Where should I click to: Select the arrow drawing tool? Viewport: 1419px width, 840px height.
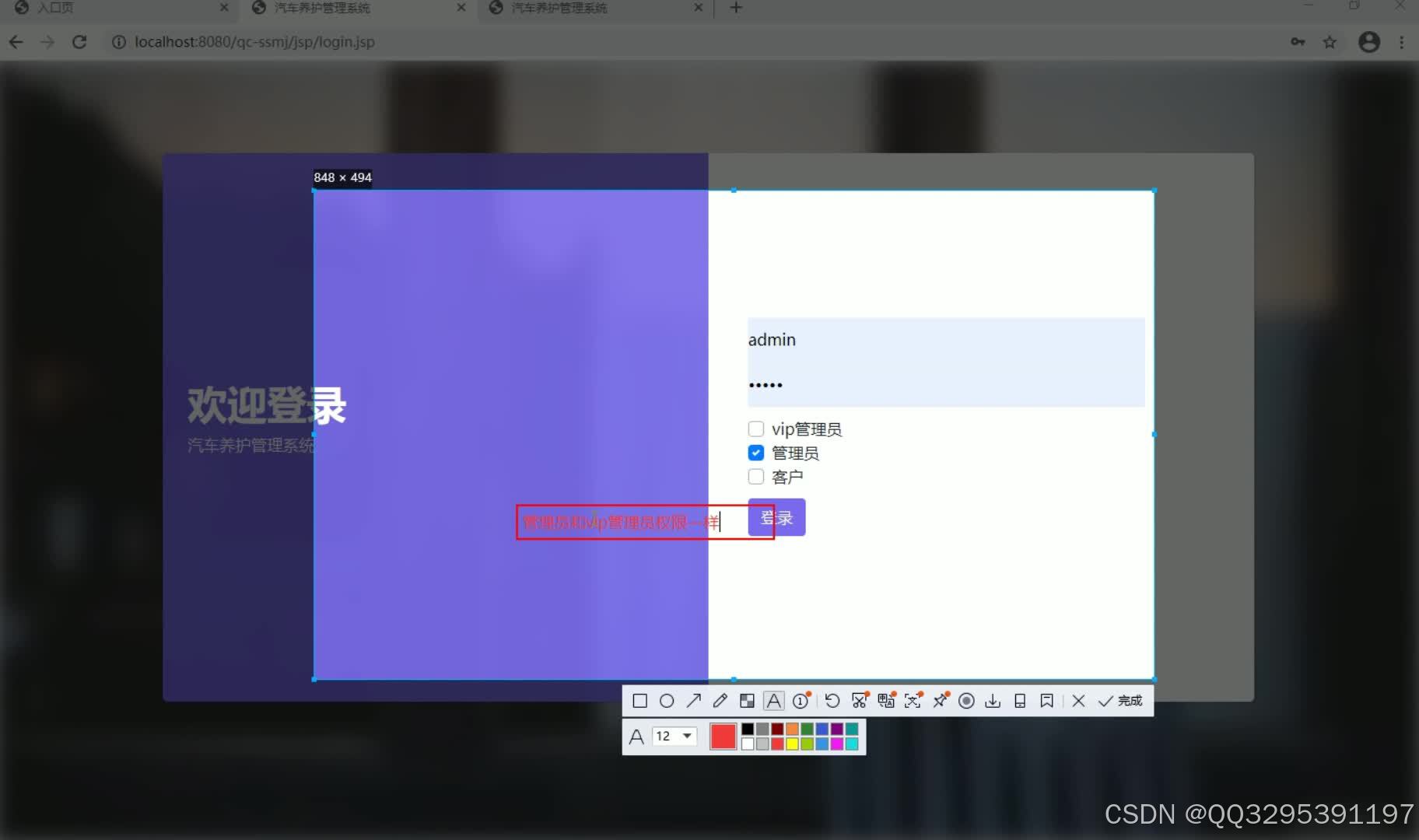(693, 701)
